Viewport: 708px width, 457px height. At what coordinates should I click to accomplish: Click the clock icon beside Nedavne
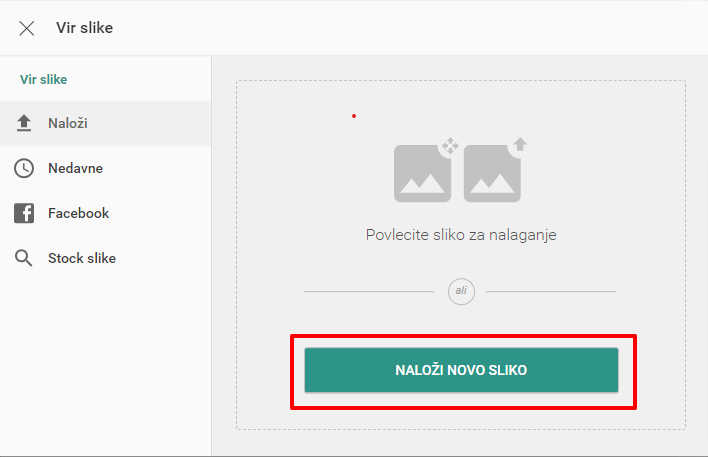pyautogui.click(x=24, y=168)
